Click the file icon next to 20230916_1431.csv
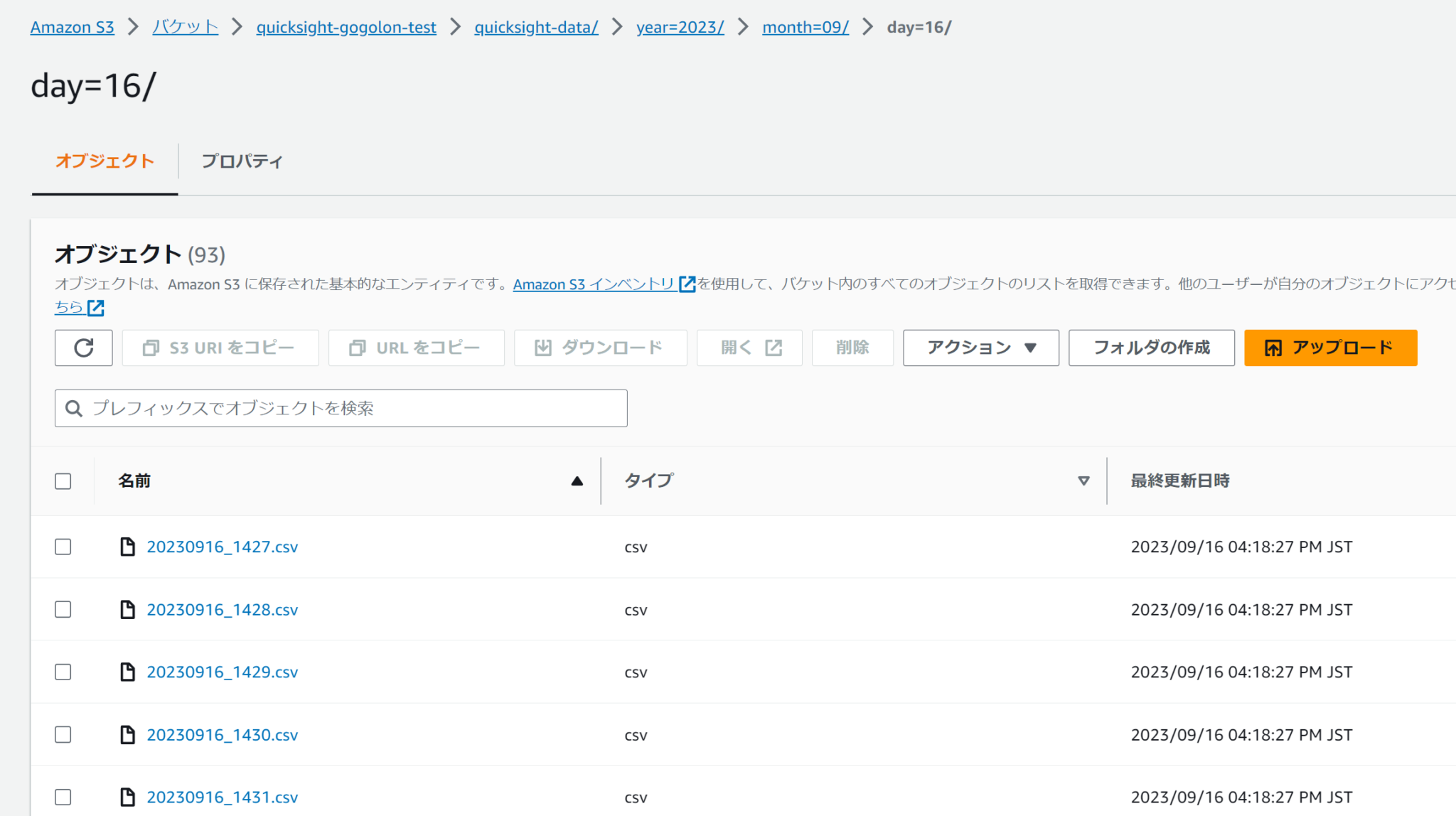This screenshot has height=816, width=1456. (127, 797)
